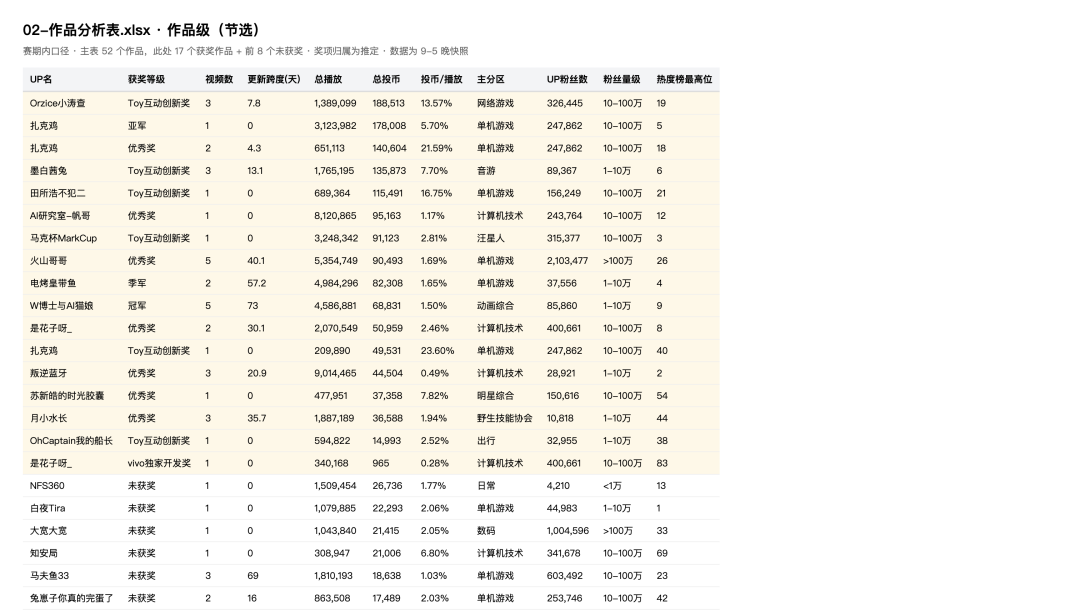Click the 苏新皓的时光胶囊 name cell

pyautogui.click(x=67, y=396)
